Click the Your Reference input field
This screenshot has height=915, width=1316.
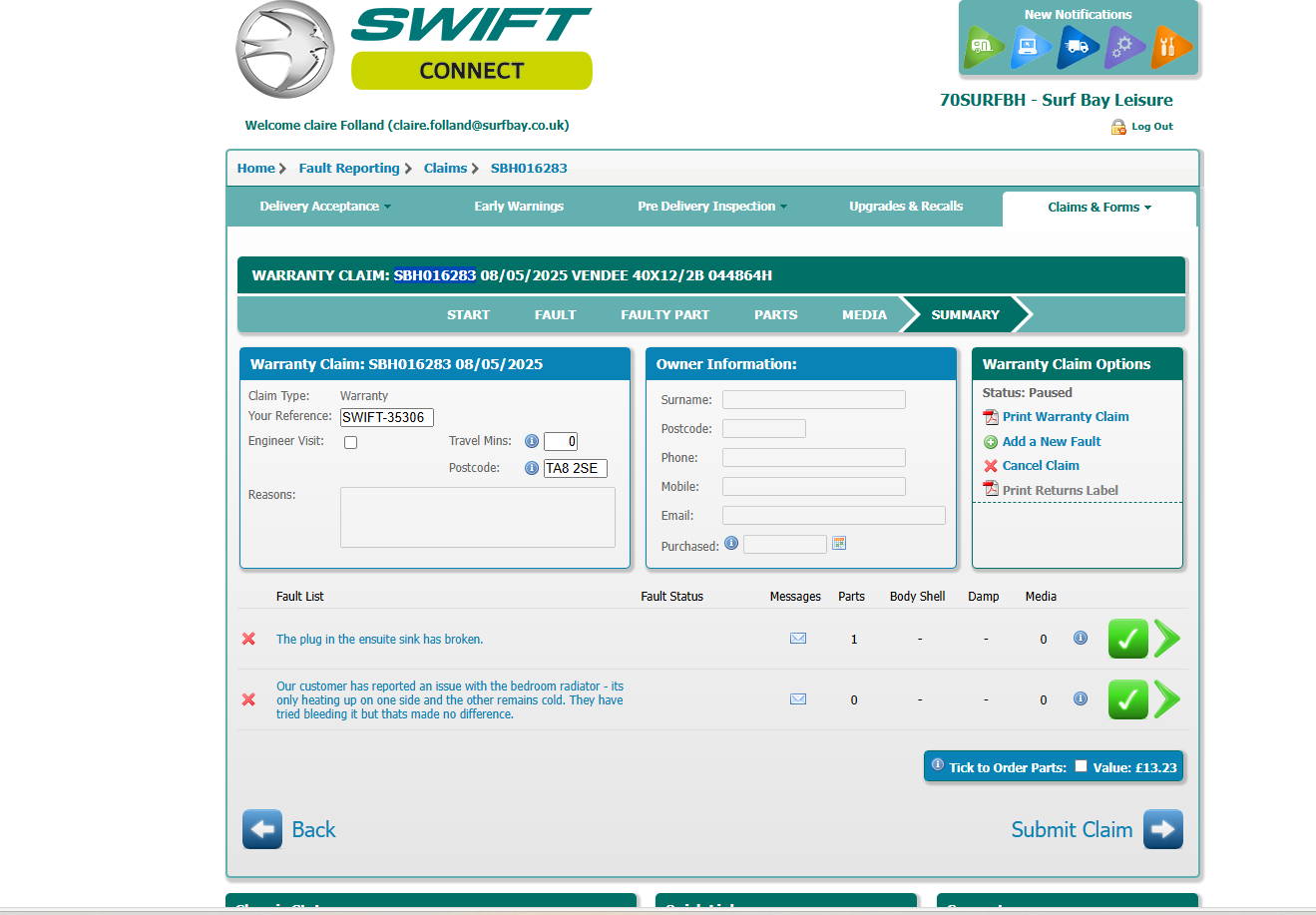coord(387,417)
